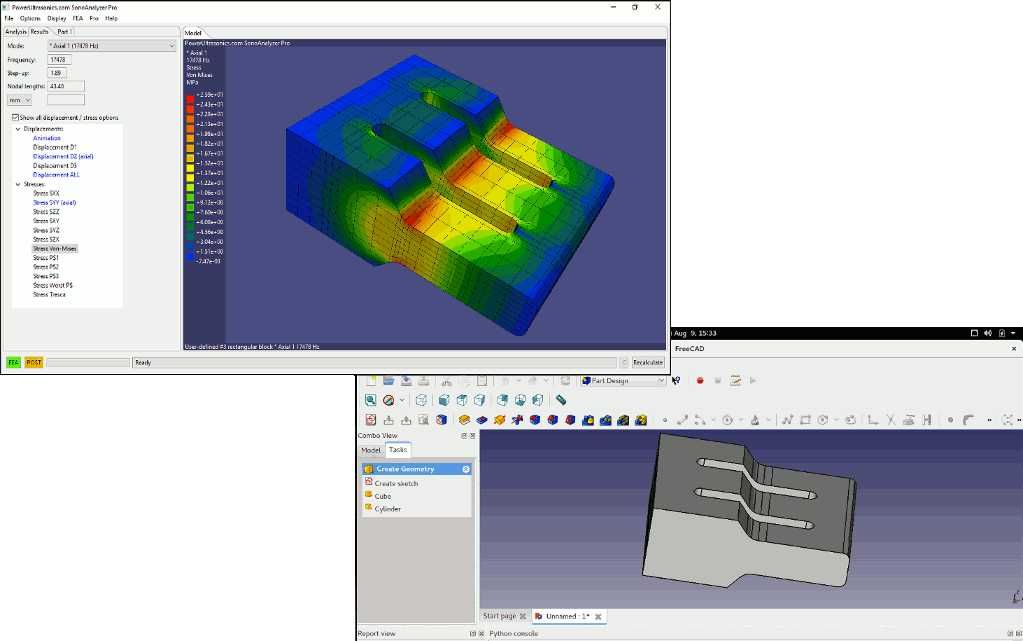Screen dimensions: 1023x641
Task: Click the Groove tool icon
Action: pyautogui.click(x=517, y=420)
